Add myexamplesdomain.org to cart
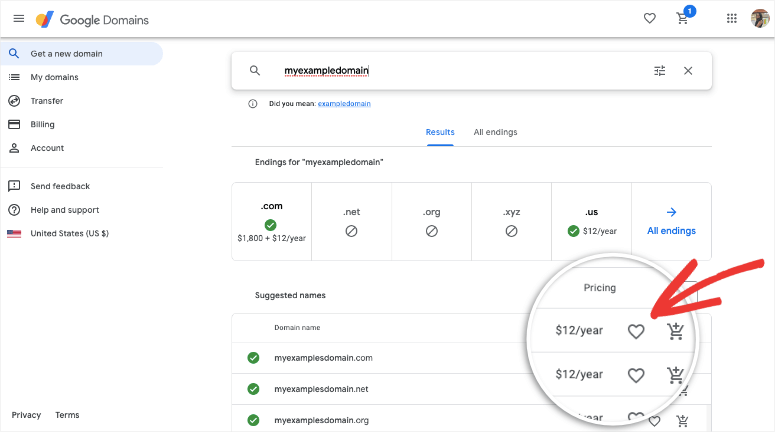Image resolution: width=775 pixels, height=432 pixels. pyautogui.click(x=683, y=421)
